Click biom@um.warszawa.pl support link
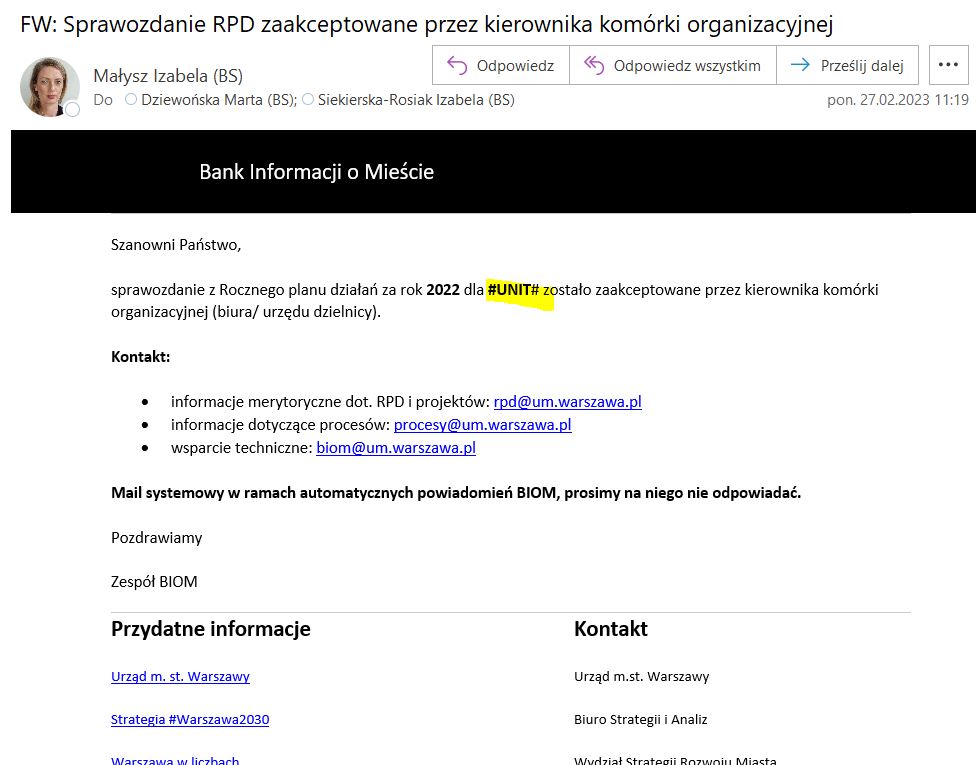The width and height of the screenshot is (977, 765). [x=396, y=448]
